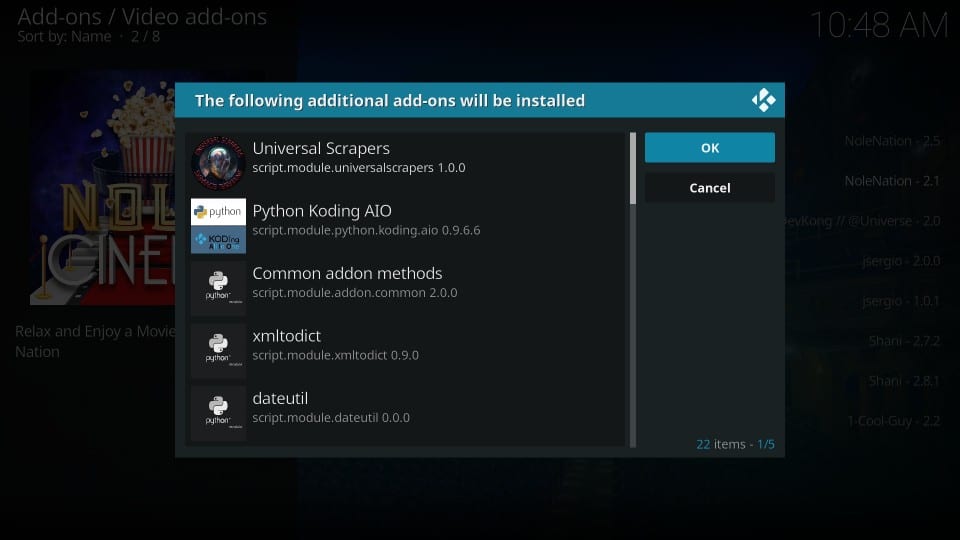This screenshot has height=540, width=960.
Task: Select the Universal Scrapers list entry
Action: click(407, 163)
